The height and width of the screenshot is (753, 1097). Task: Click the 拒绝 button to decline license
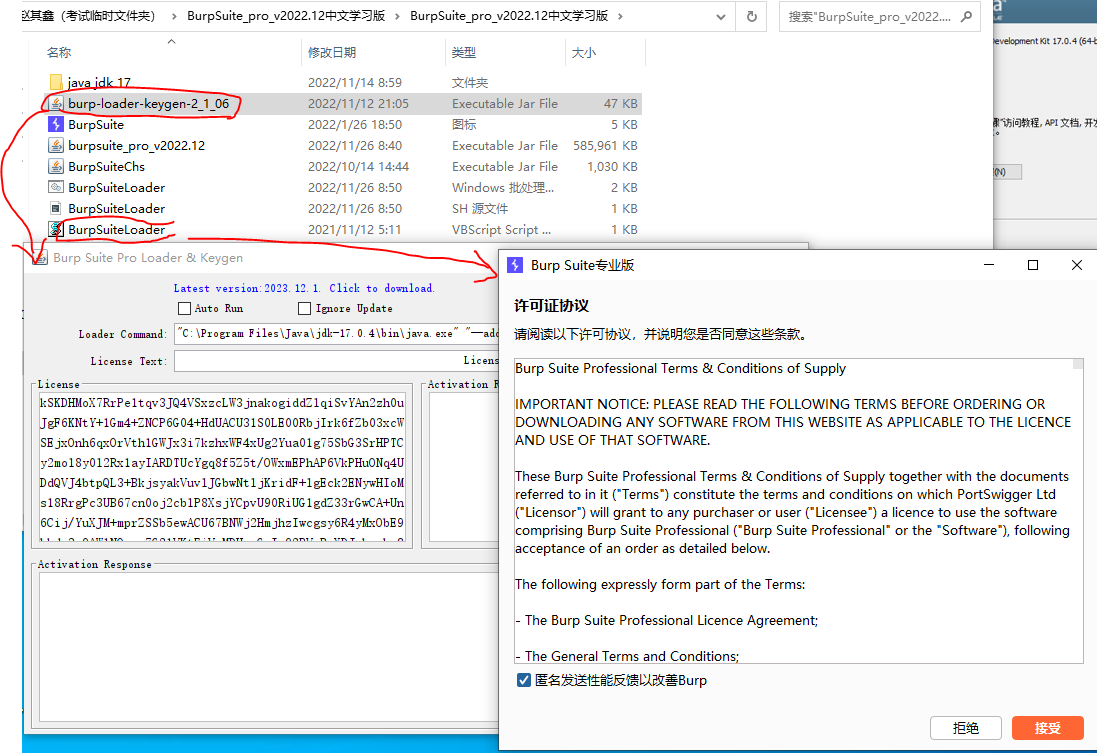965,728
